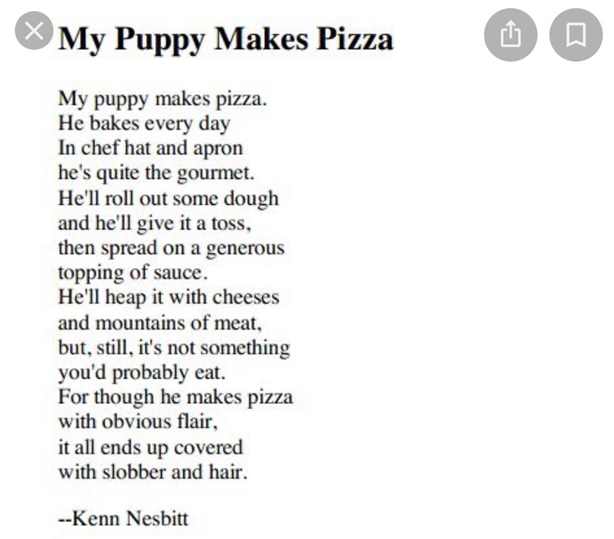Select the line "He'll heap it with cheeses"
The image size is (614, 539).
[169, 297]
